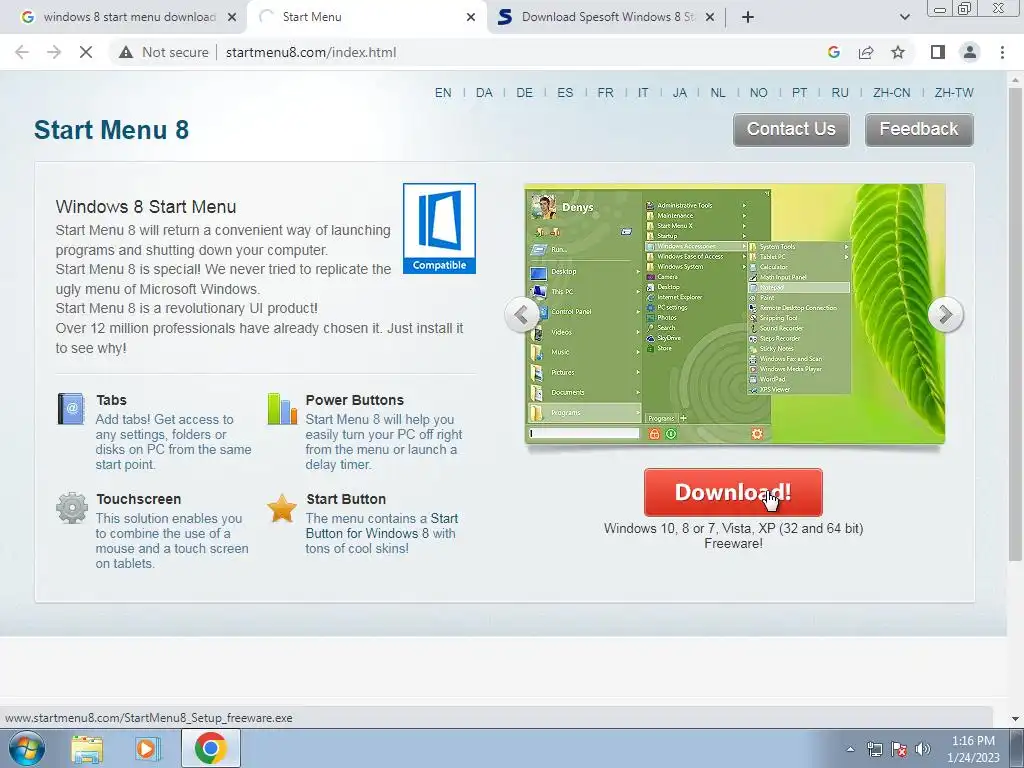Open Windows Media Player from taskbar

(147, 748)
